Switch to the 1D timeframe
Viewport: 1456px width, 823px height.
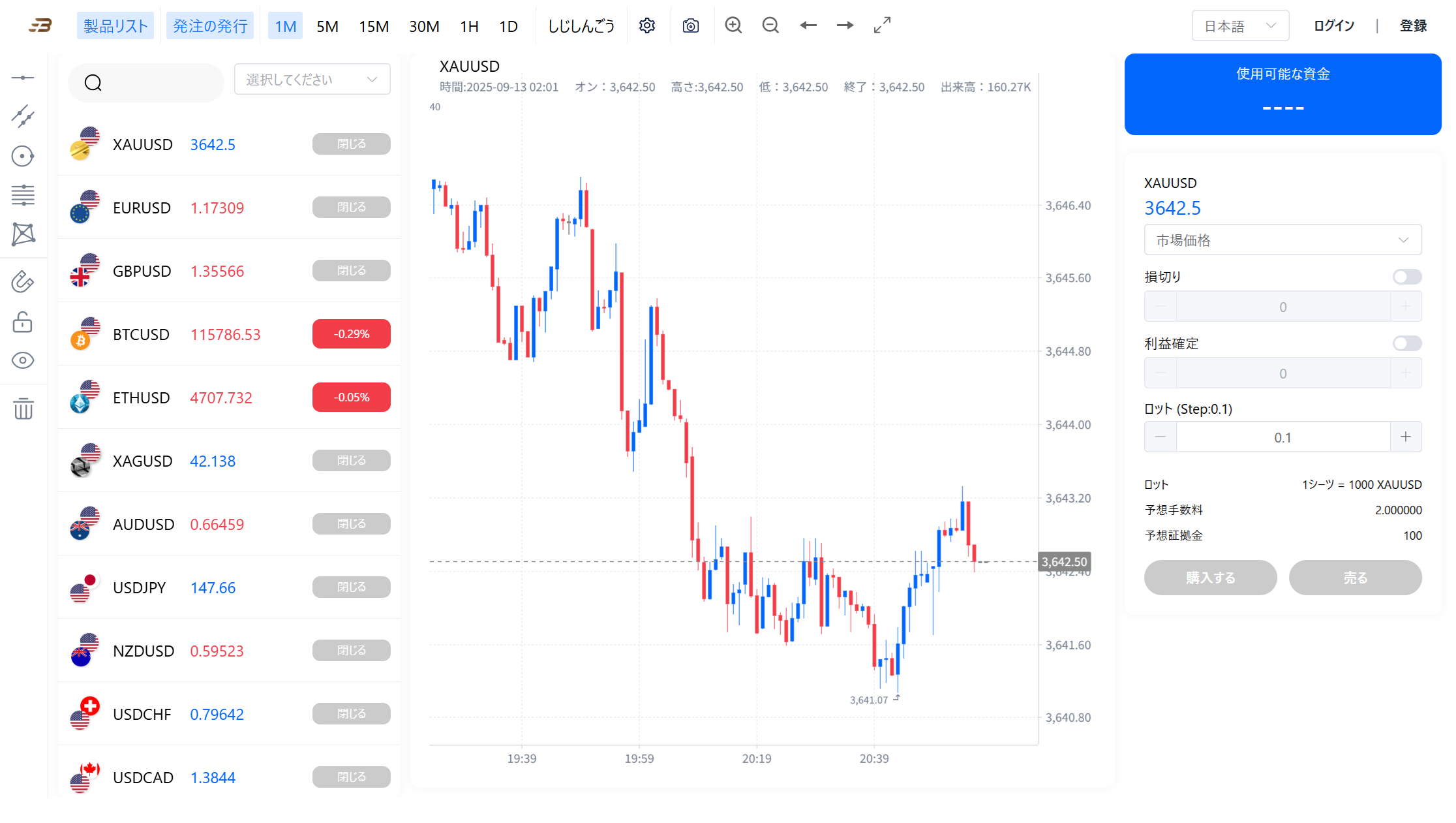tap(508, 26)
